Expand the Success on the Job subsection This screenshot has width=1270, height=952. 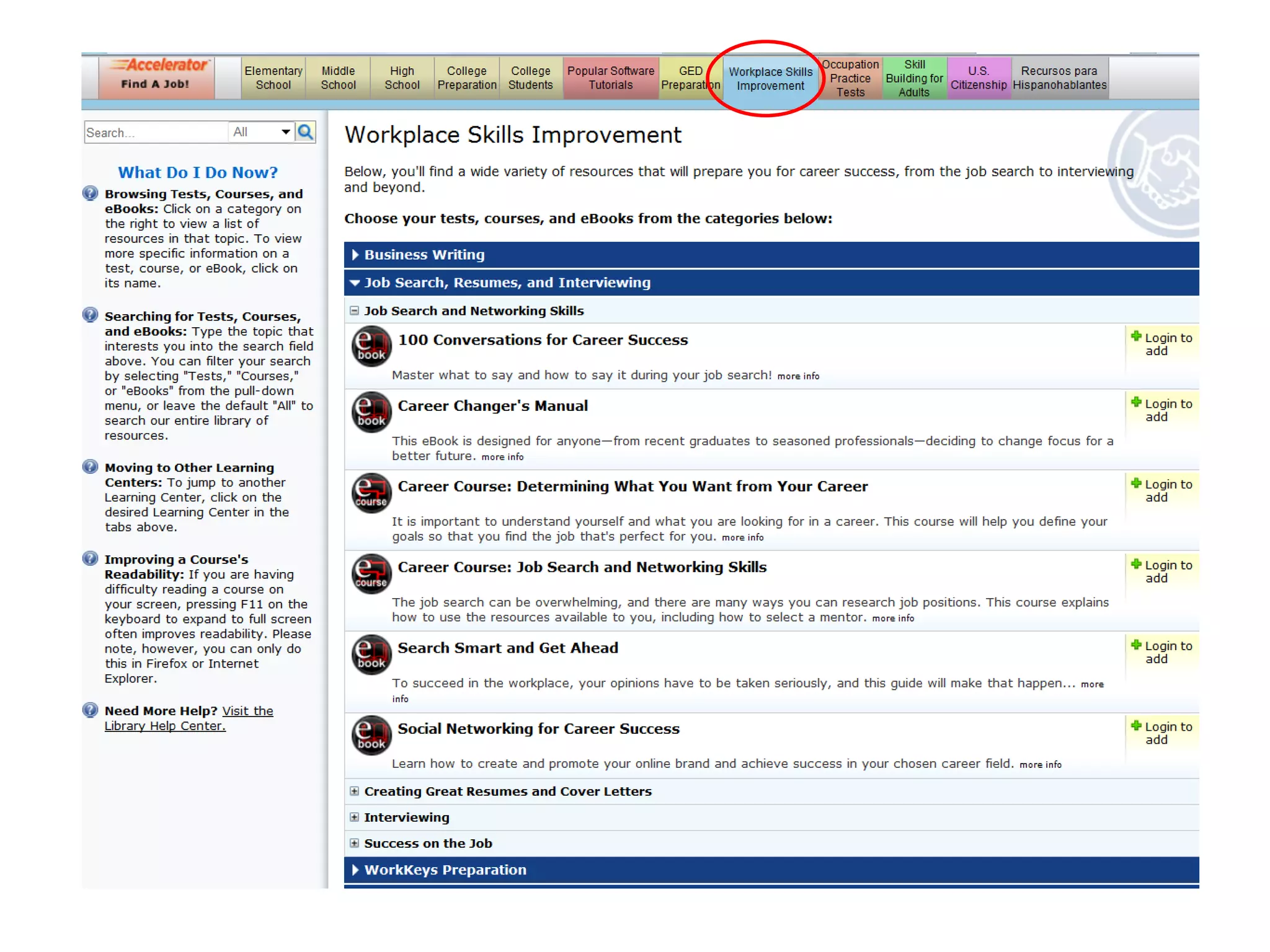tap(354, 844)
